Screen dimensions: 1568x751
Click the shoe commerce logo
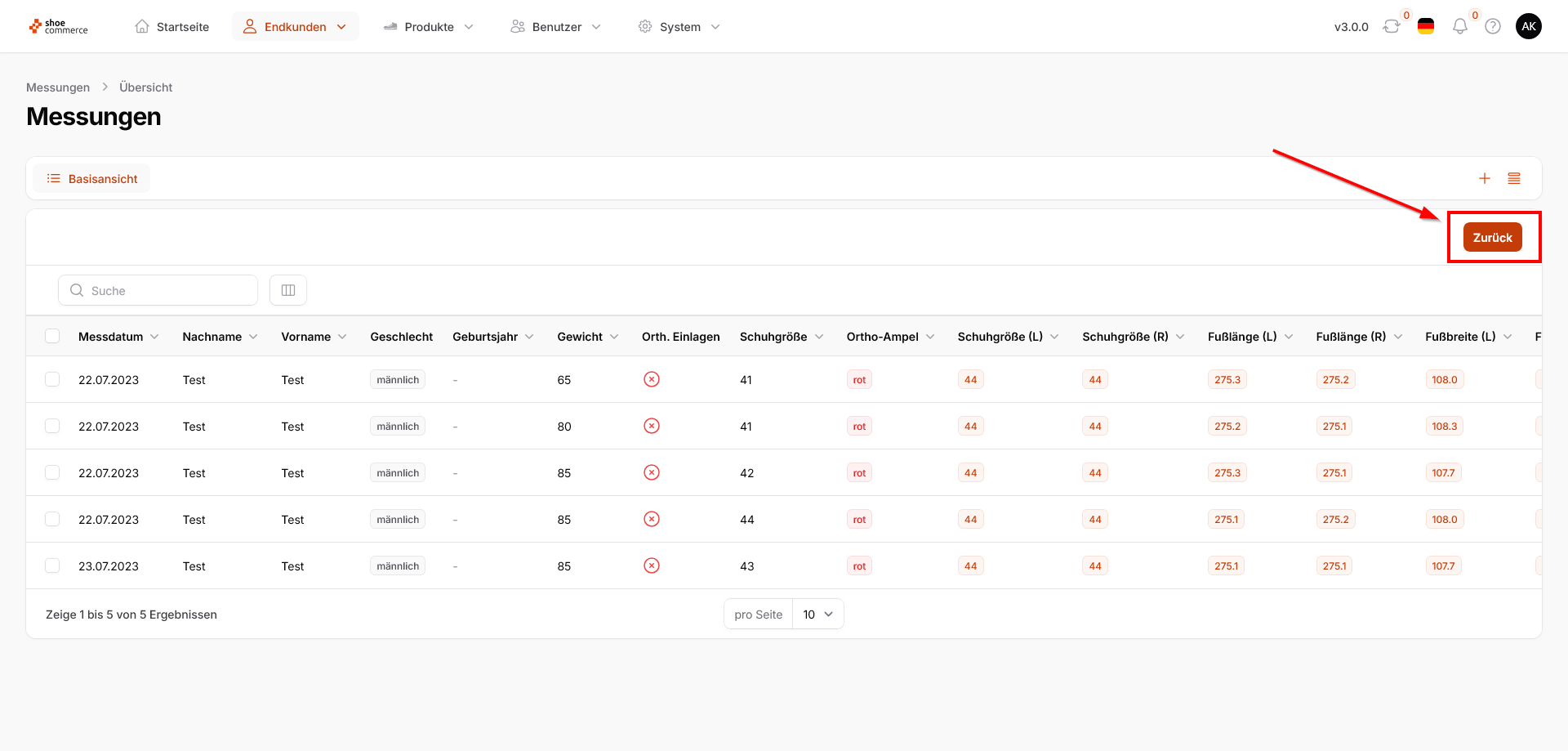[59, 27]
